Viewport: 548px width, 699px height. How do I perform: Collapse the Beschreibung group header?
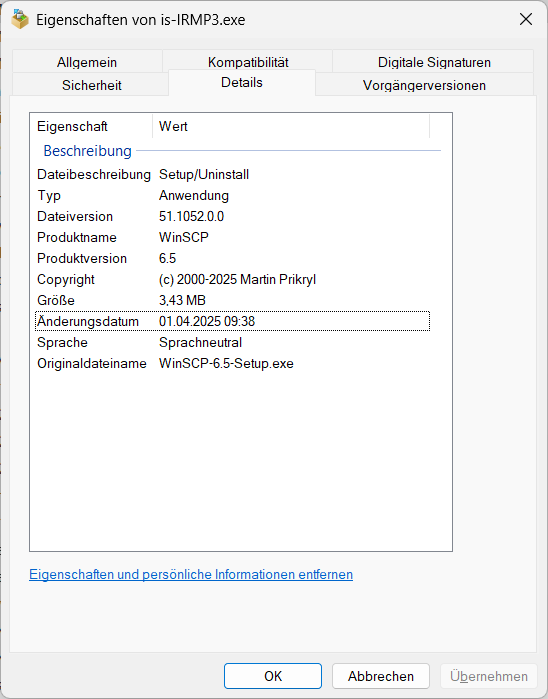point(87,151)
